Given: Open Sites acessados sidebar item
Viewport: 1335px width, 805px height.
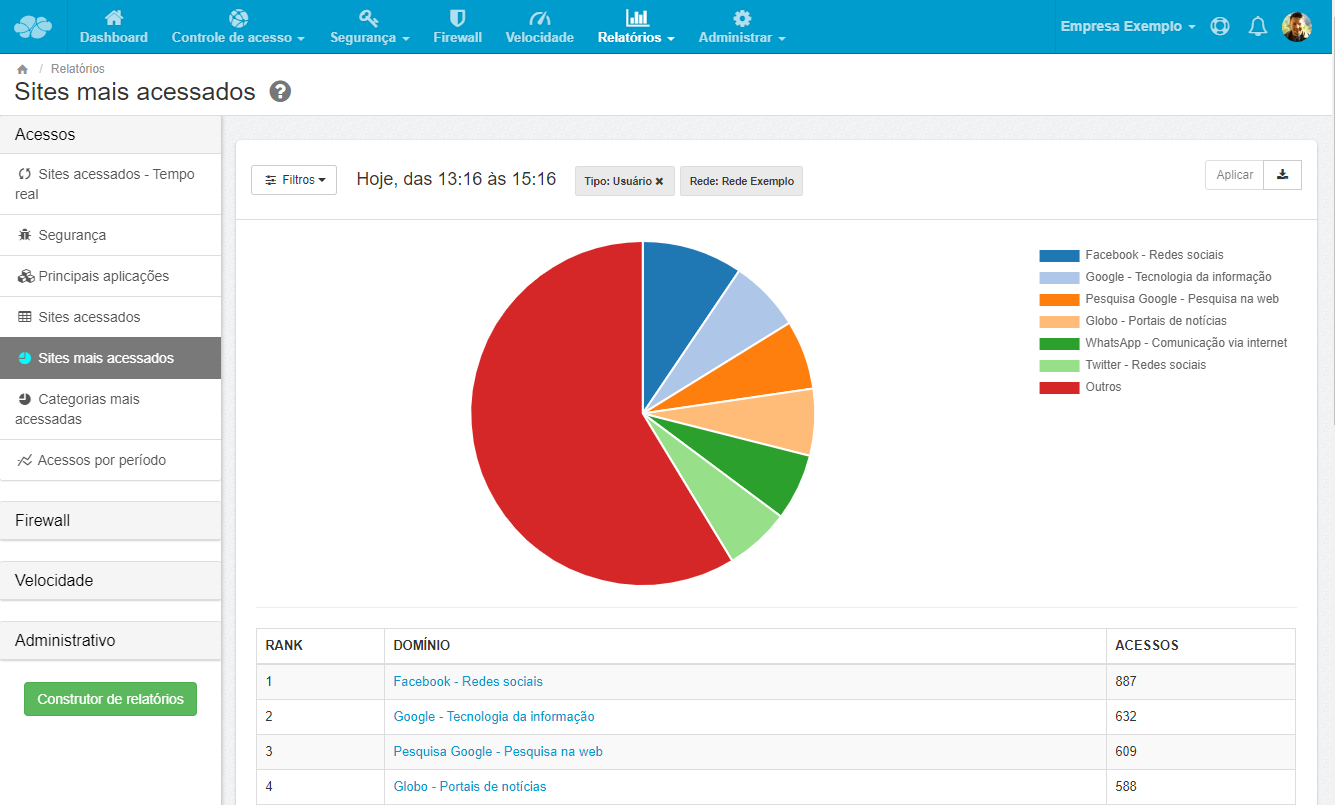Looking at the screenshot, I should point(110,317).
